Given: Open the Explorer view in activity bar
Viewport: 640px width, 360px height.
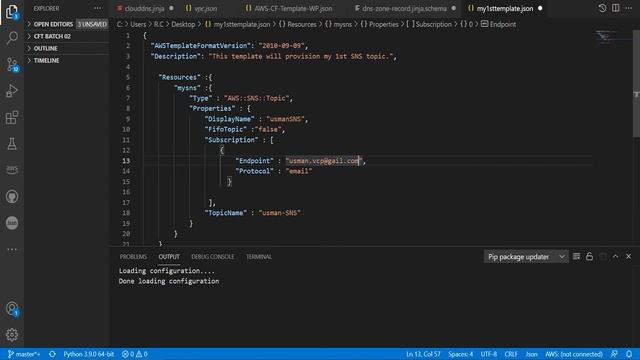Looking at the screenshot, I should tap(12, 12).
